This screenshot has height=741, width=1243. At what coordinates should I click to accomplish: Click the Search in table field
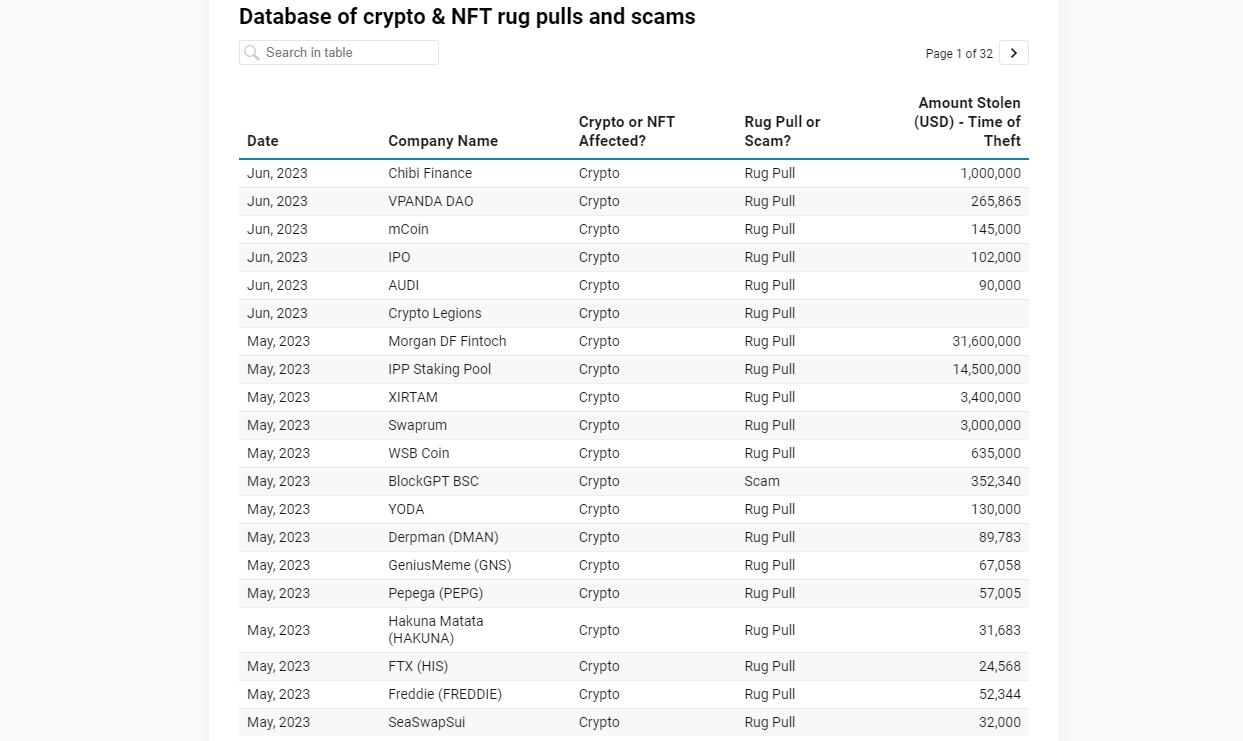(x=345, y=53)
